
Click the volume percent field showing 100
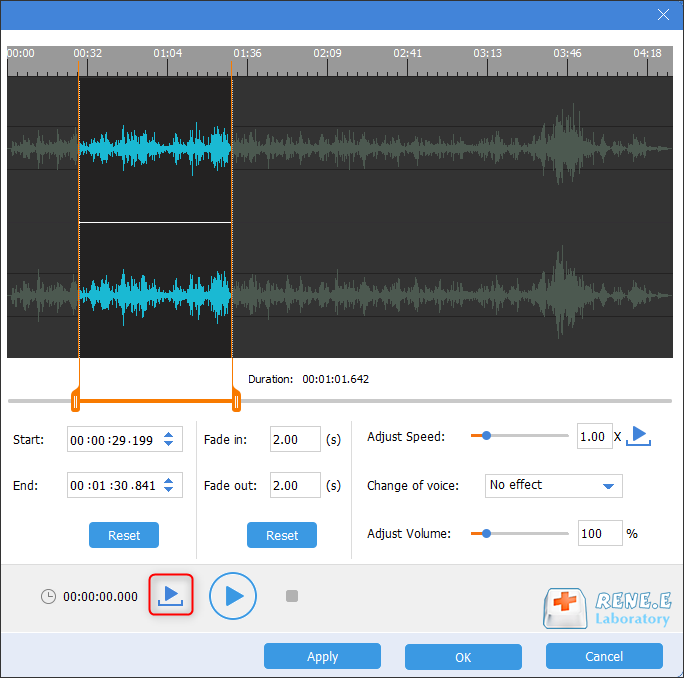tap(600, 533)
